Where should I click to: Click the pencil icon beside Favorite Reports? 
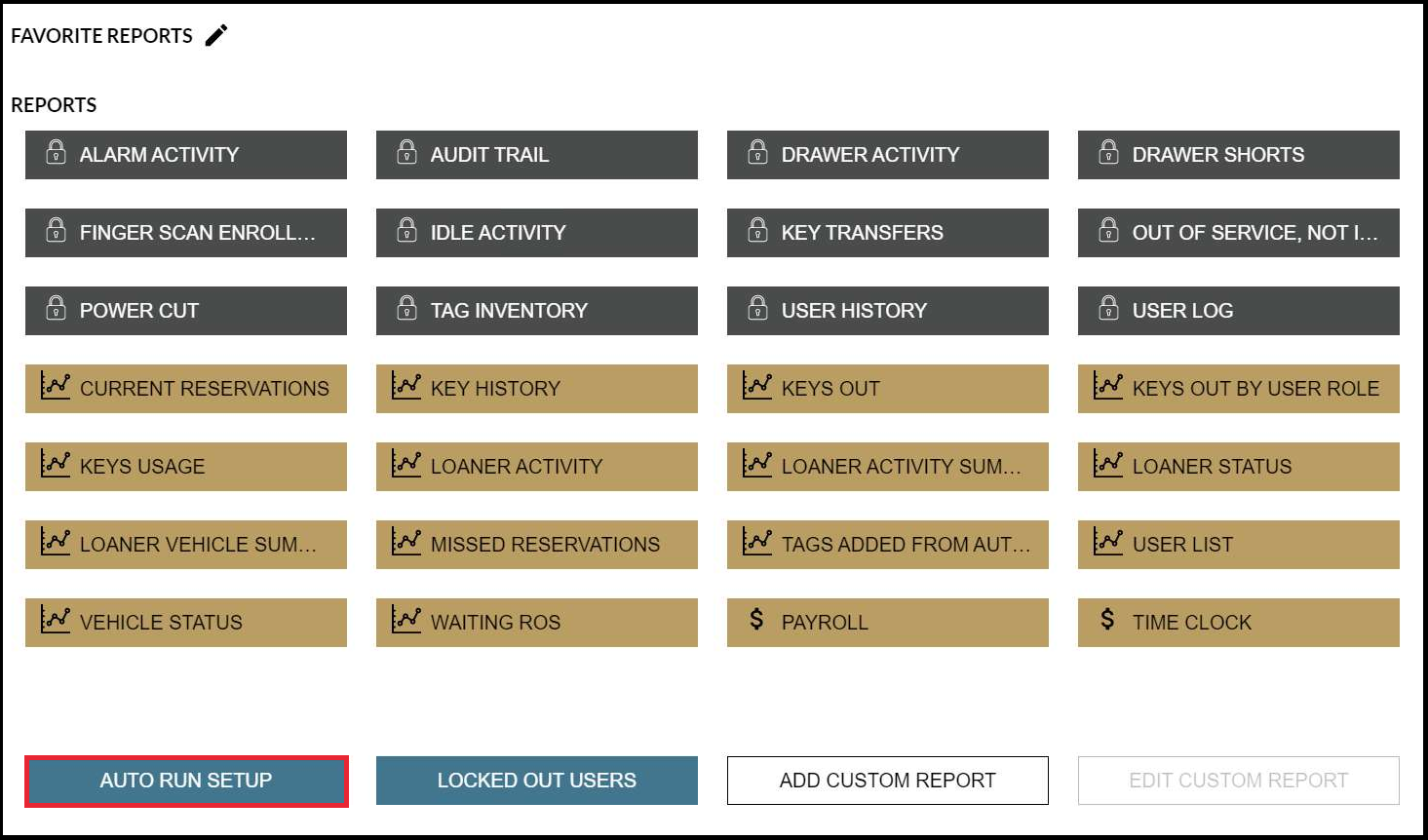216,35
